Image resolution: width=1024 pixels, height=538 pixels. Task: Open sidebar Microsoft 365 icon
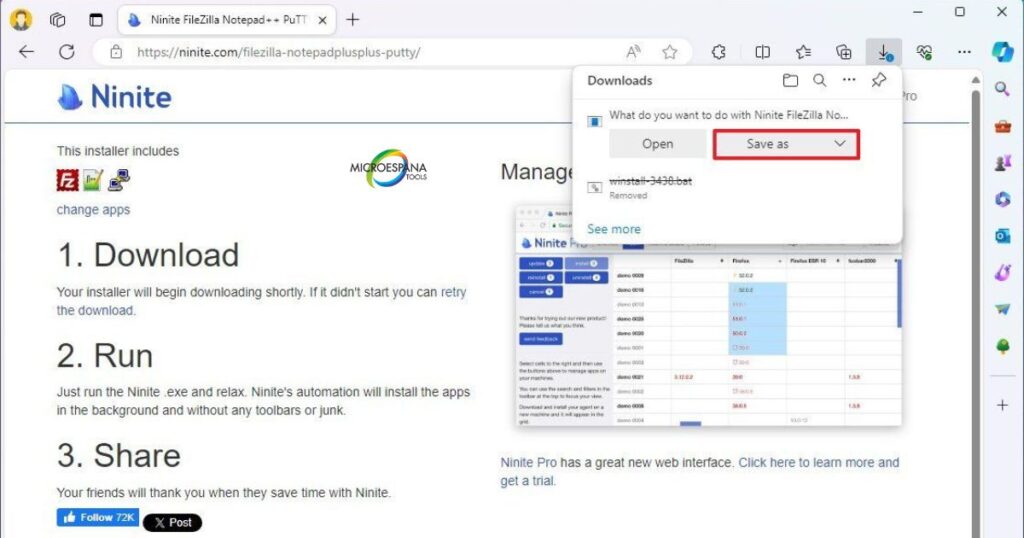coord(1002,199)
